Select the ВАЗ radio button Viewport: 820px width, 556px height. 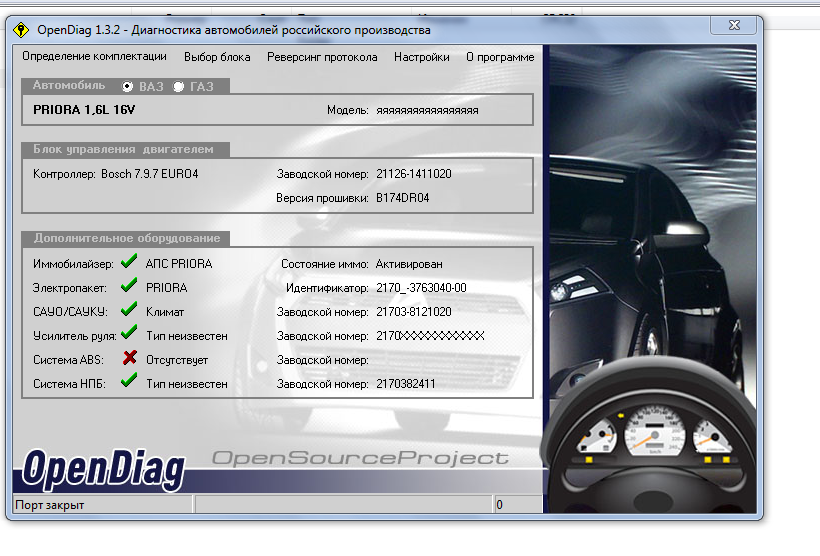point(127,86)
